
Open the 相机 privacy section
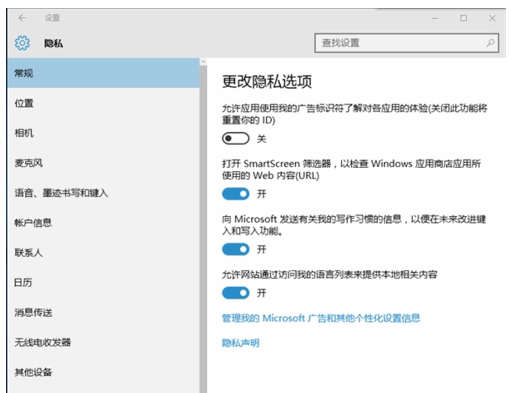pos(103,133)
